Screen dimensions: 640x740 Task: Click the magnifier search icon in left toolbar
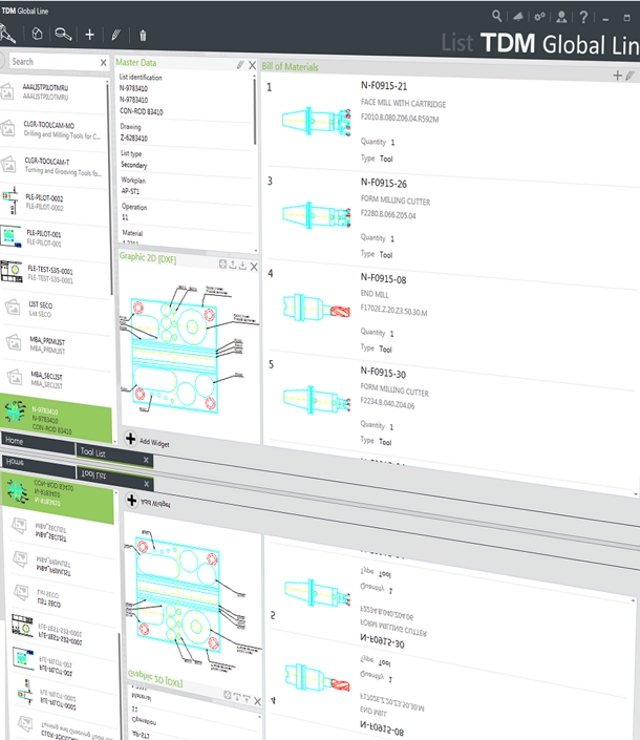(x=63, y=34)
